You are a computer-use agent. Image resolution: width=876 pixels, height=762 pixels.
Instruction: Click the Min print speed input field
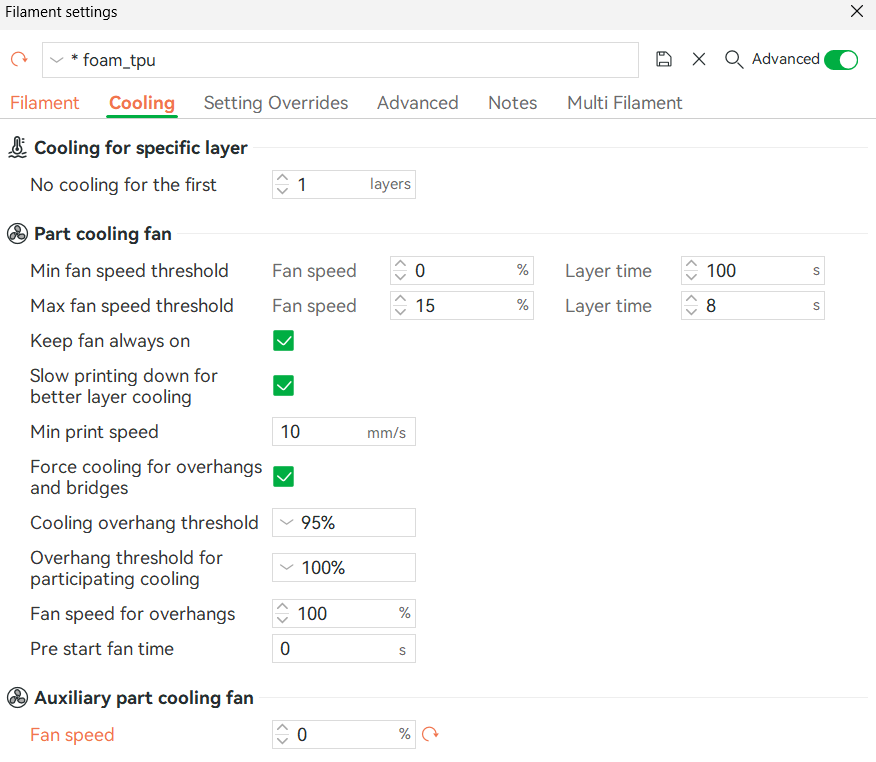coord(320,432)
